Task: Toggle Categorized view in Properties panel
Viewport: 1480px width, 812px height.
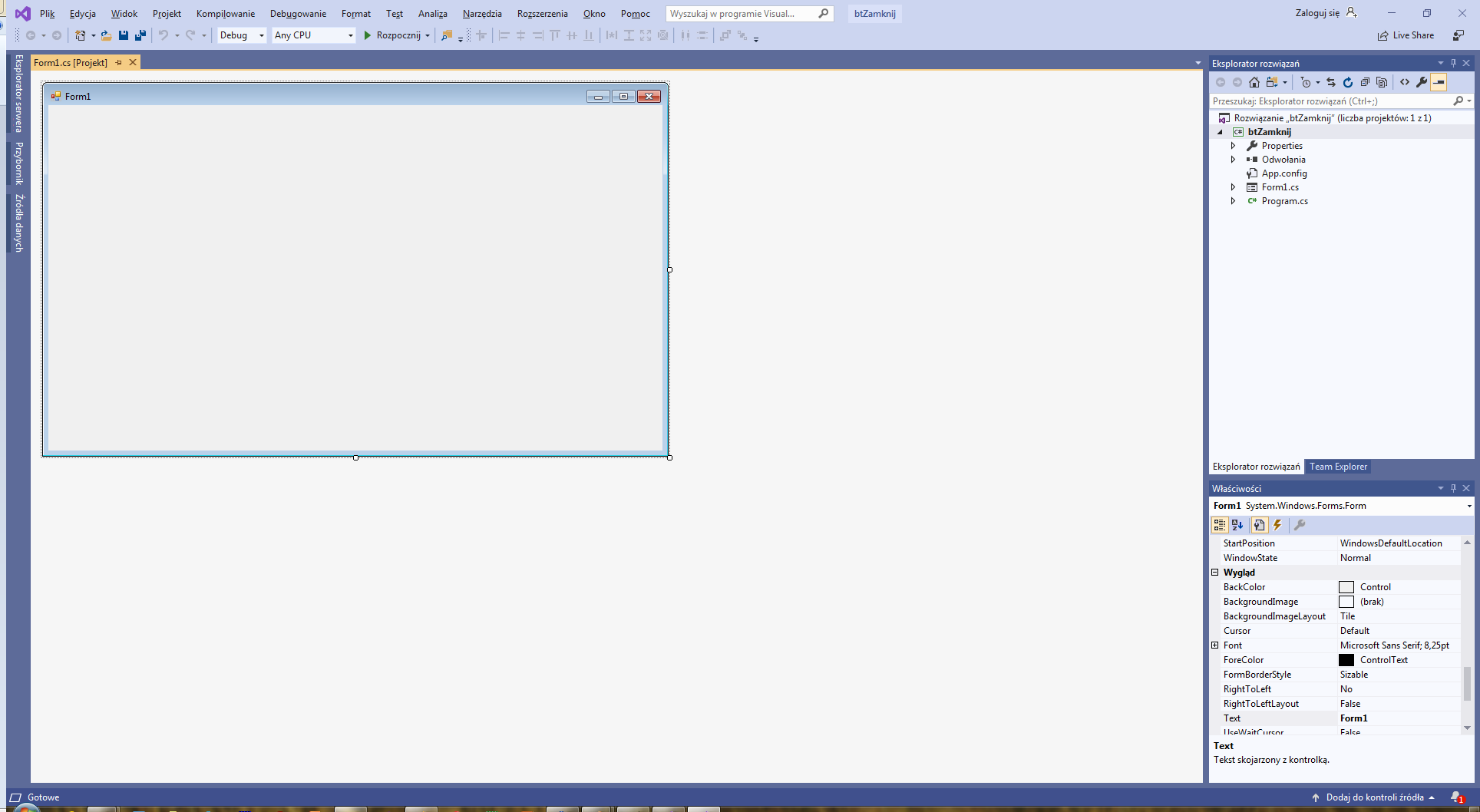Action: pyautogui.click(x=1220, y=525)
